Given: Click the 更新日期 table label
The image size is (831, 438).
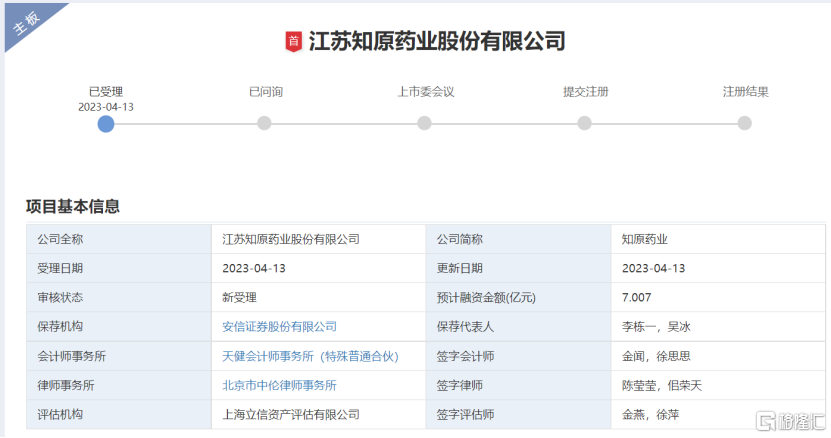Looking at the screenshot, I should click(459, 268).
